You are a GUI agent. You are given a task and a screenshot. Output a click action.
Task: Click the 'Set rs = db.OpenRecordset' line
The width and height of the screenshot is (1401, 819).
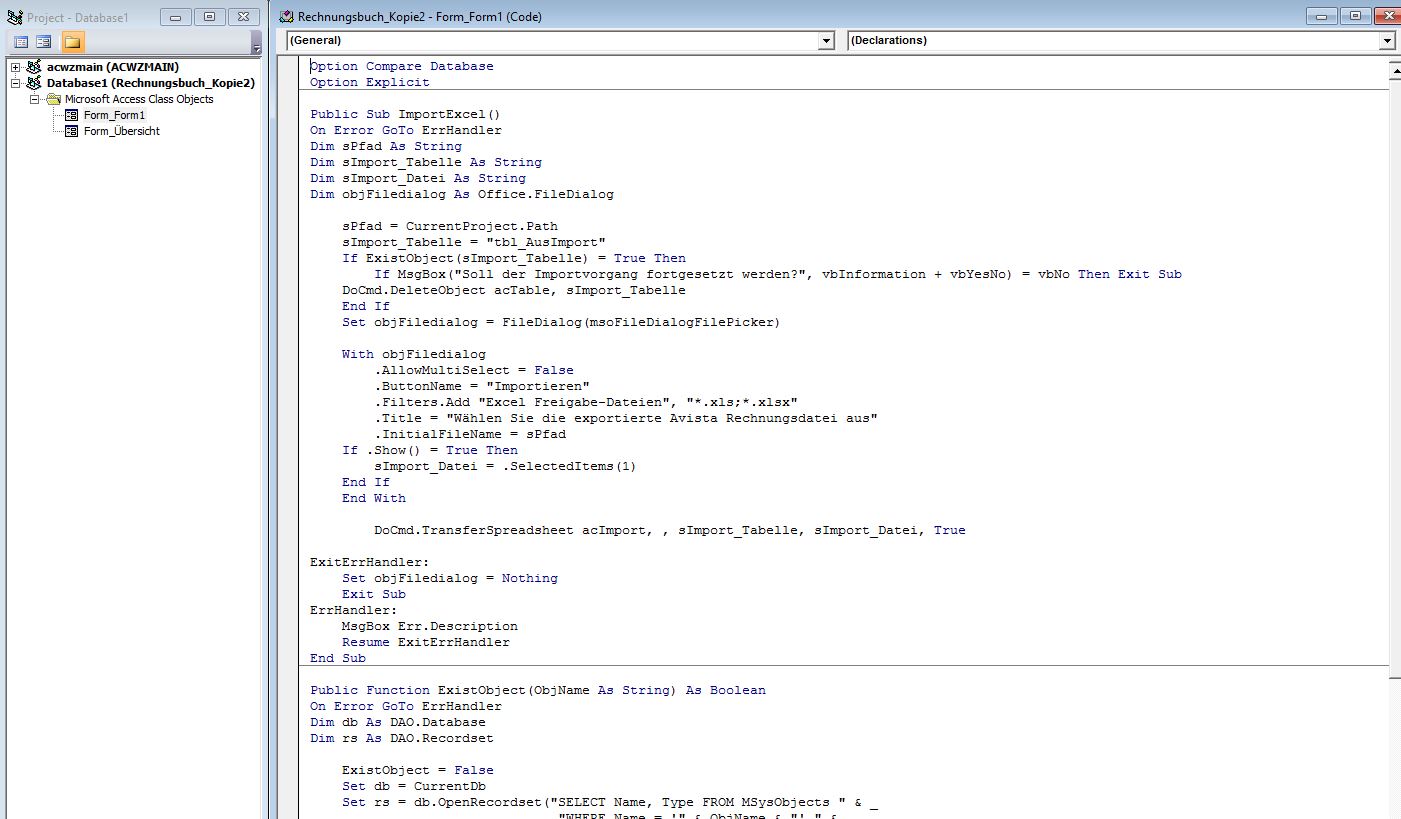[x=610, y=802]
